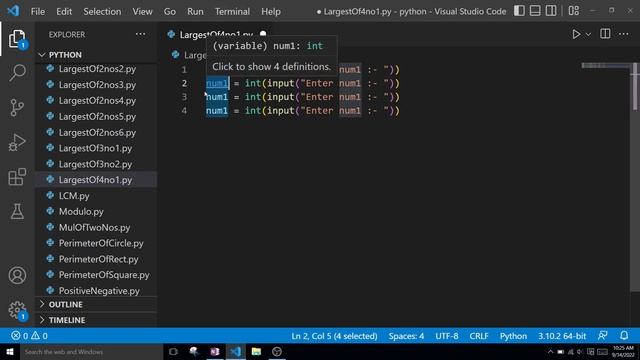Change line ending via CRLF status item
Viewport: 640px width, 360px height.
(479, 336)
